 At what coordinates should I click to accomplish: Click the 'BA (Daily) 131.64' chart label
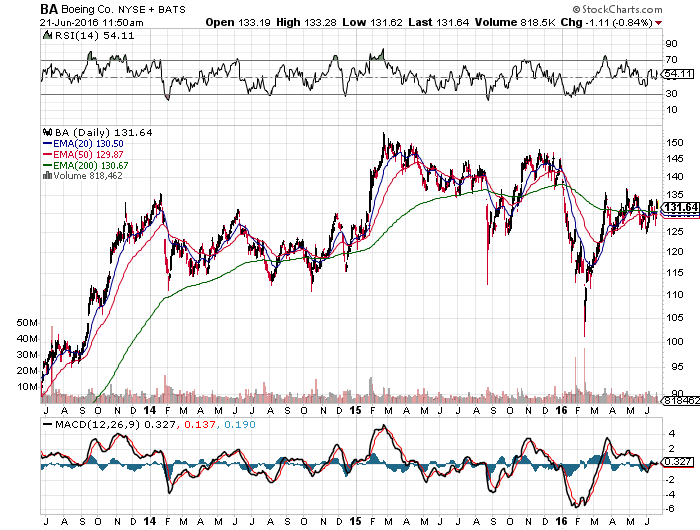click(x=104, y=133)
